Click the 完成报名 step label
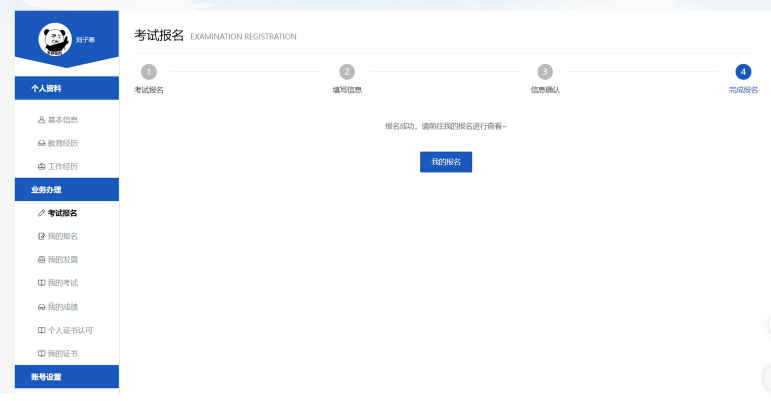This screenshot has height=401, width=771. 743,90
